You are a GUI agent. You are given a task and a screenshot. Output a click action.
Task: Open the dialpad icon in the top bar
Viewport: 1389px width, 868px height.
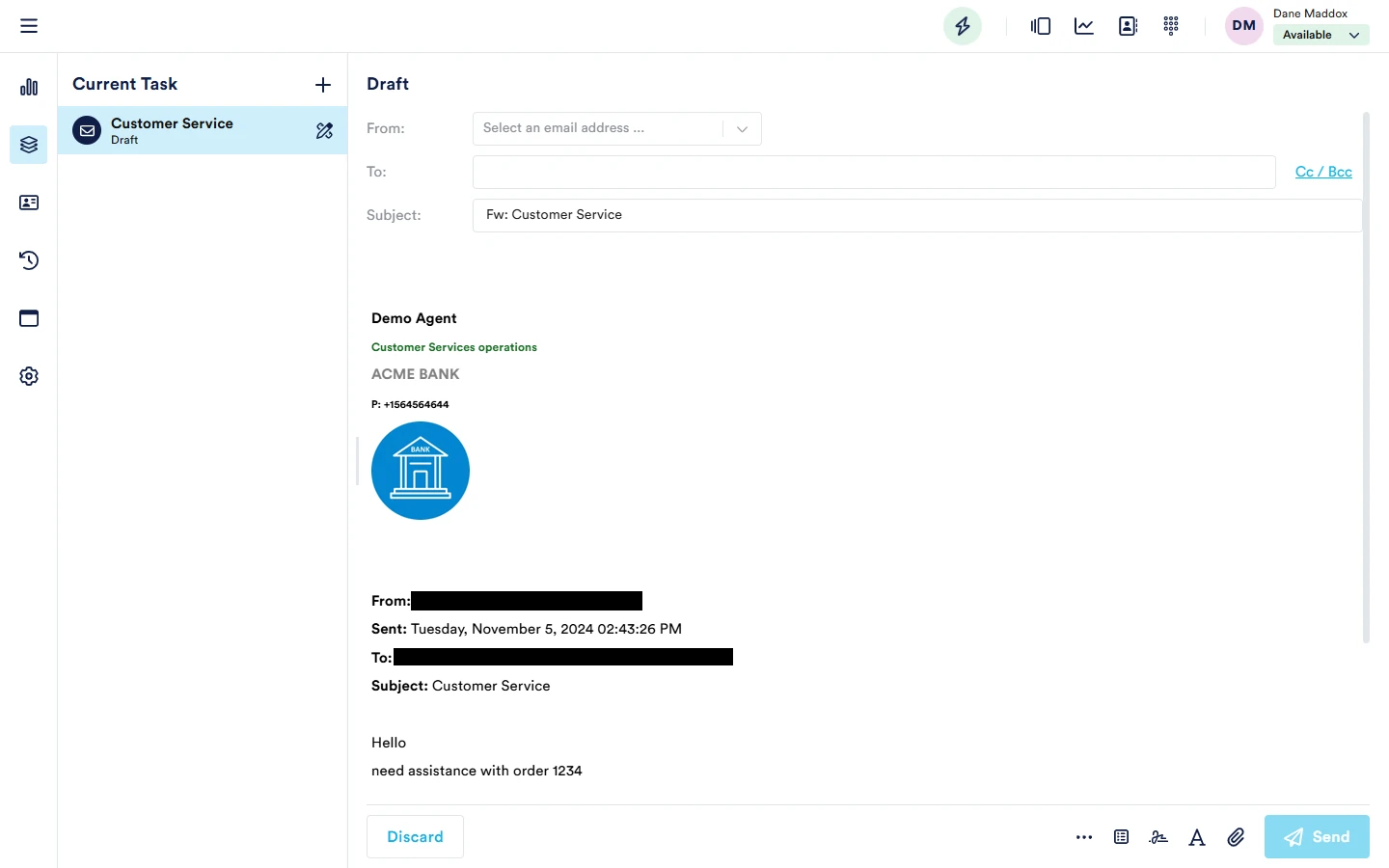pyautogui.click(x=1171, y=26)
